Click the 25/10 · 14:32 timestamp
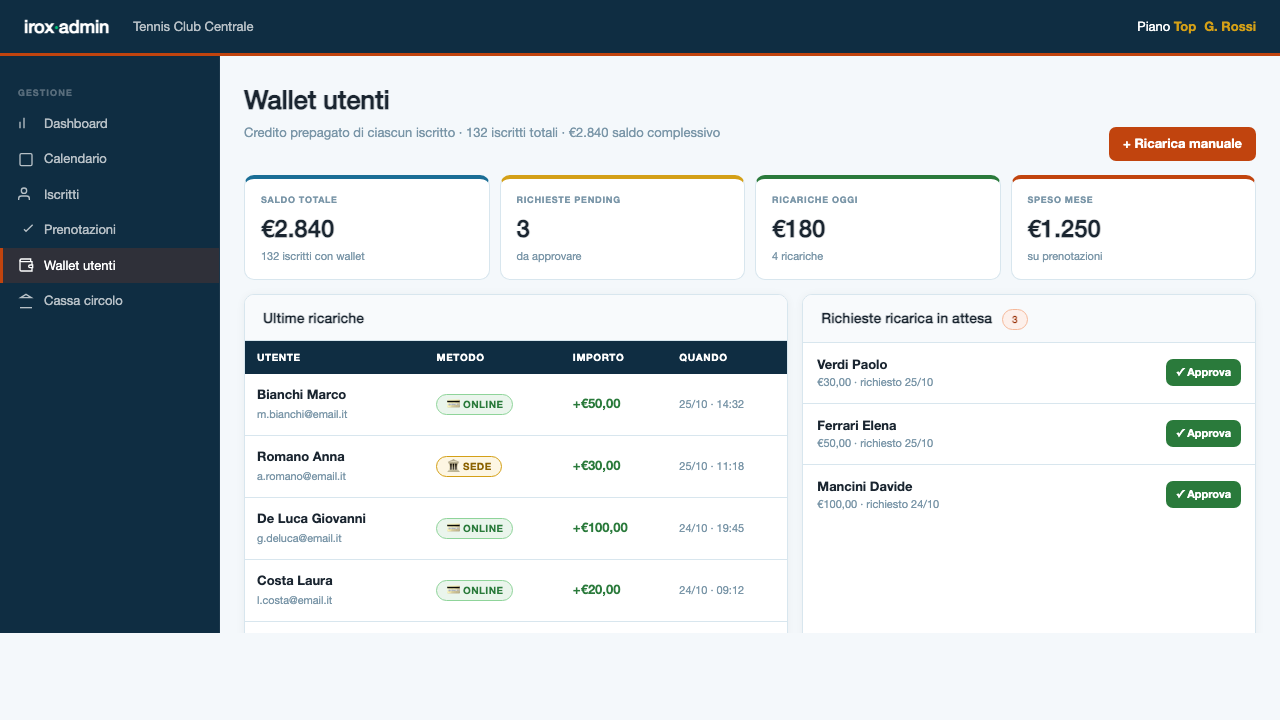Screen dimensions: 1280x720 point(711,404)
